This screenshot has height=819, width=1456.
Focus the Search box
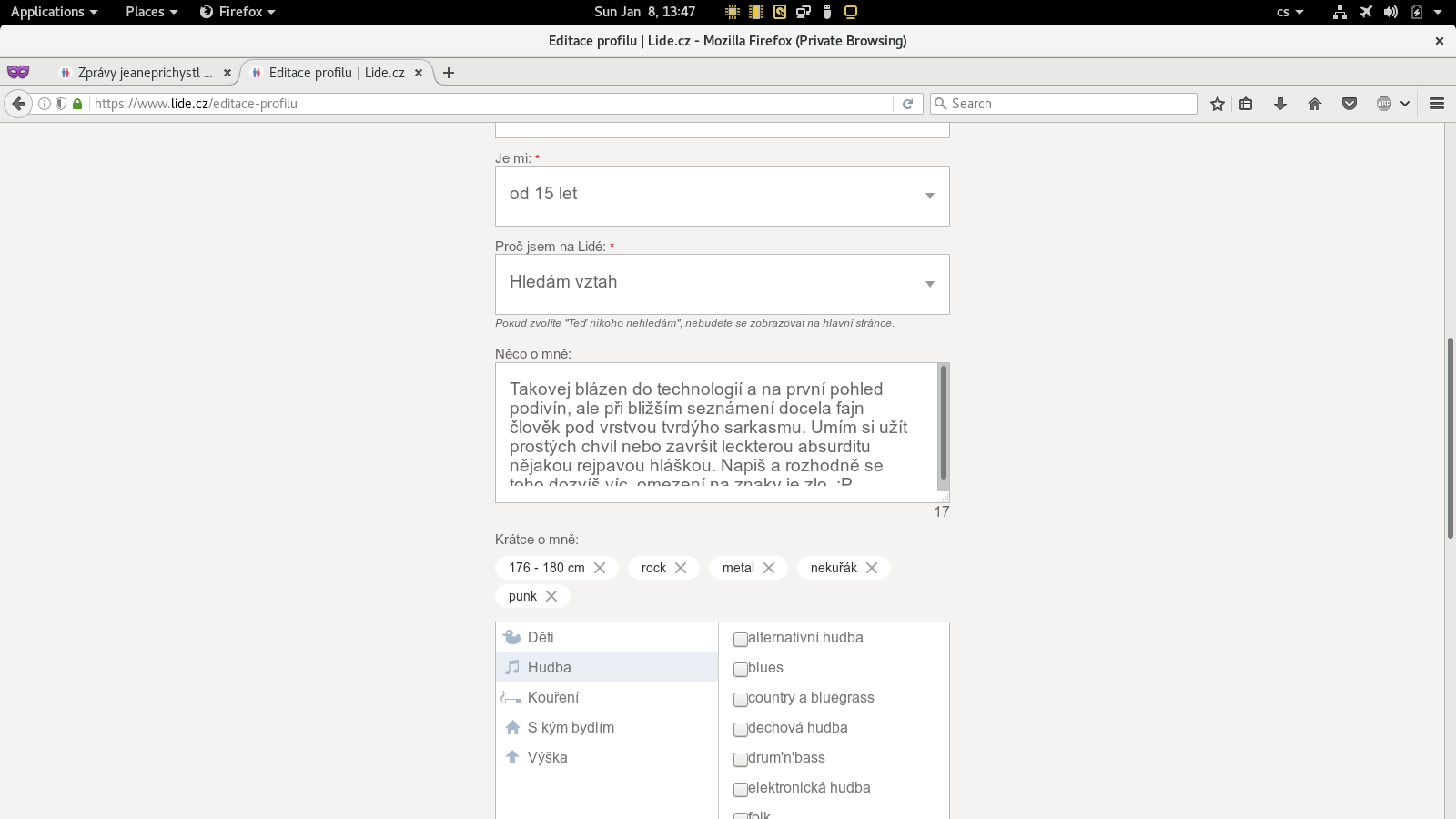point(1065,104)
